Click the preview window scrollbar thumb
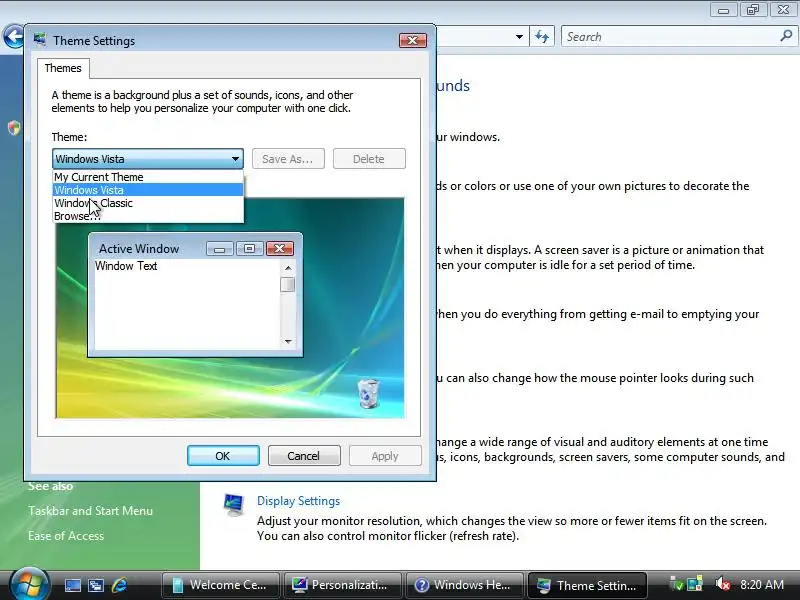Viewport: 800px width, 600px height. click(288, 284)
